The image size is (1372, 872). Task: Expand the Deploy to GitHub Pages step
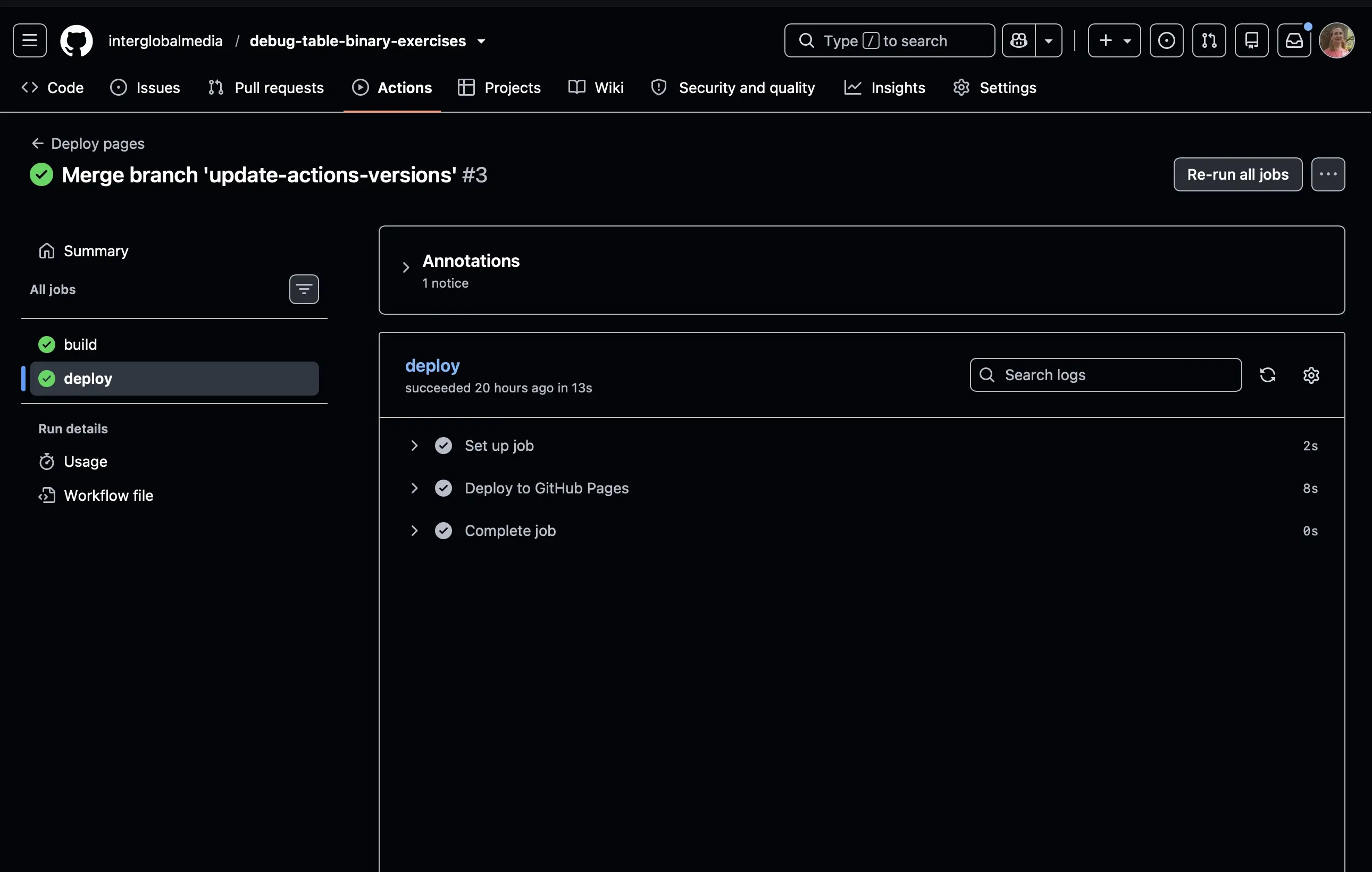pyautogui.click(x=861, y=488)
